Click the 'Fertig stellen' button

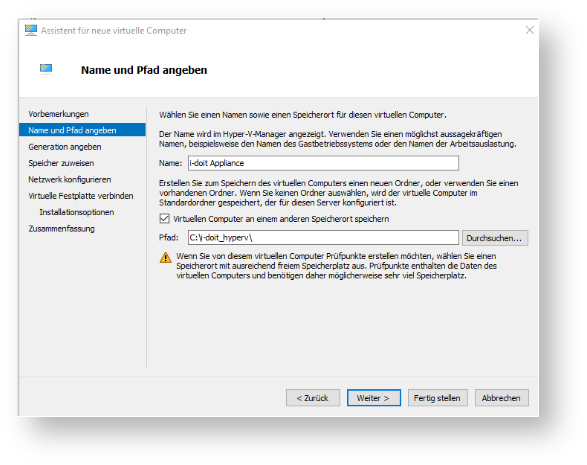click(x=437, y=398)
